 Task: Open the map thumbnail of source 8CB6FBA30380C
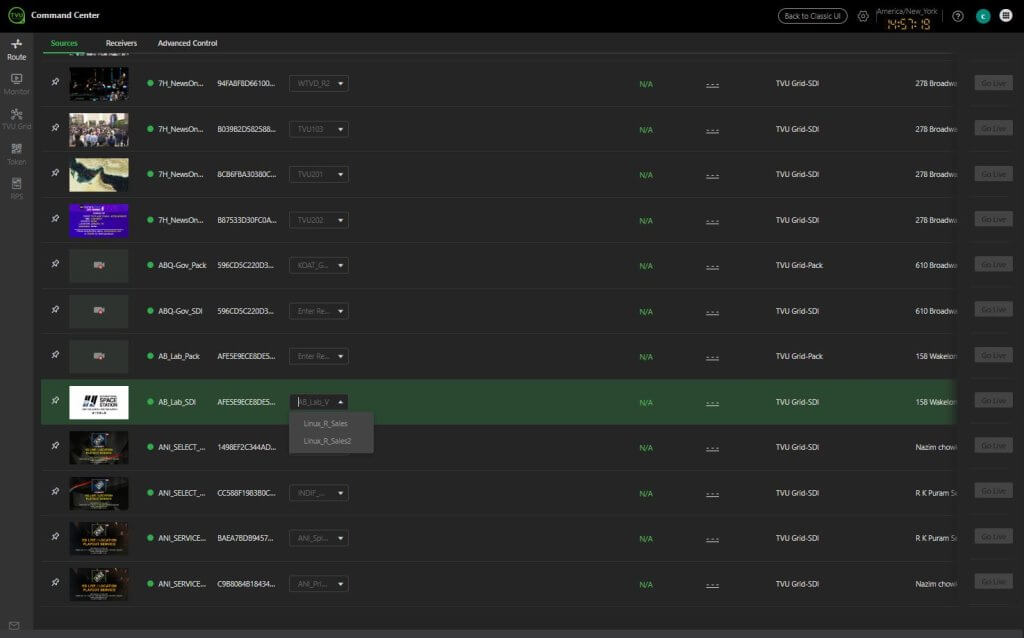point(99,174)
